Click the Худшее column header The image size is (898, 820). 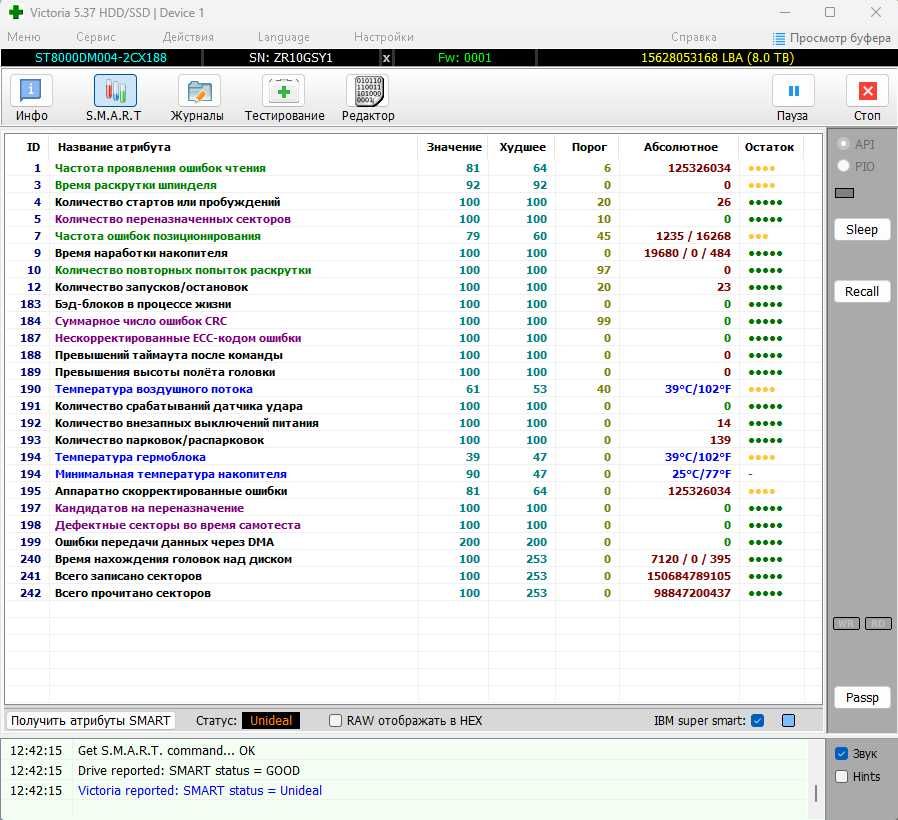[x=522, y=147]
